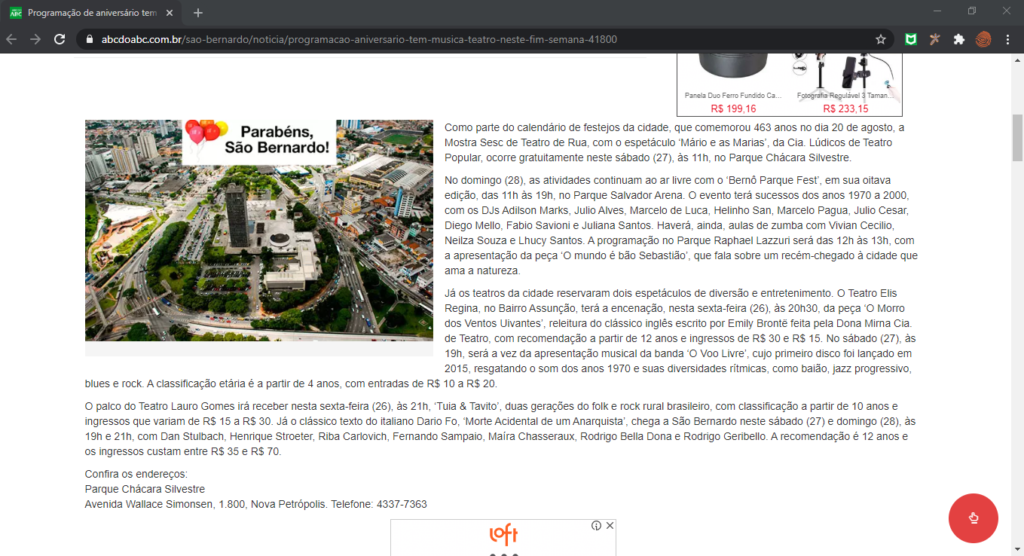
Task: Go forward to the next page
Action: pos(35,39)
